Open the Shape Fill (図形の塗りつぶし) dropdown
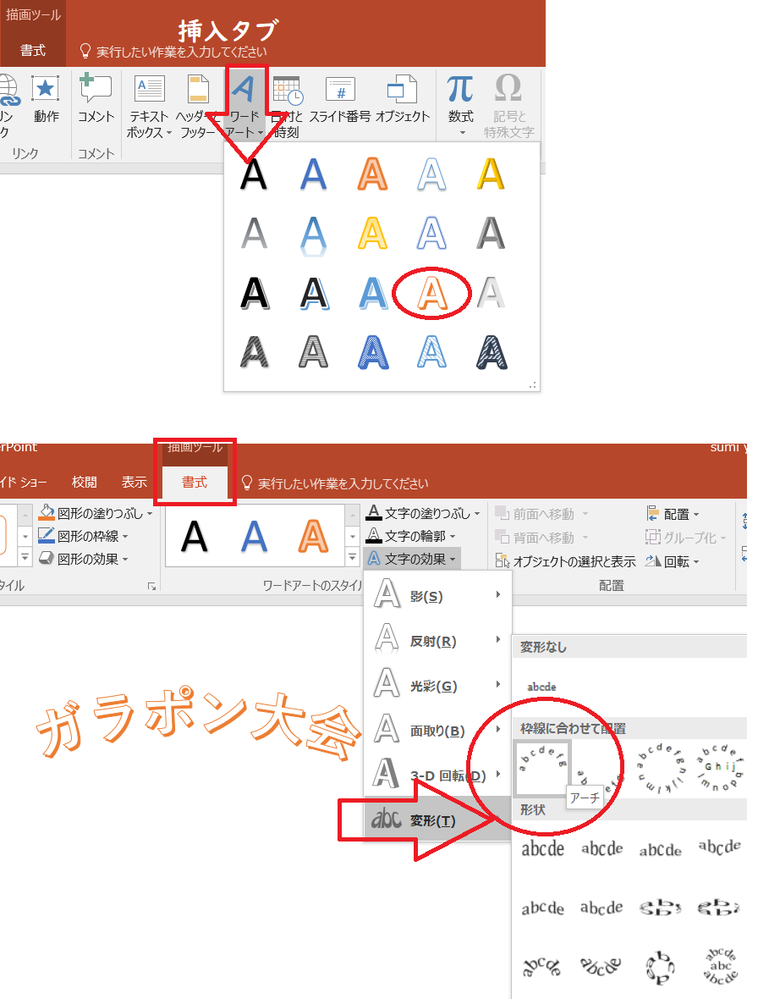Viewport: 758px width, 999px height. point(96,513)
